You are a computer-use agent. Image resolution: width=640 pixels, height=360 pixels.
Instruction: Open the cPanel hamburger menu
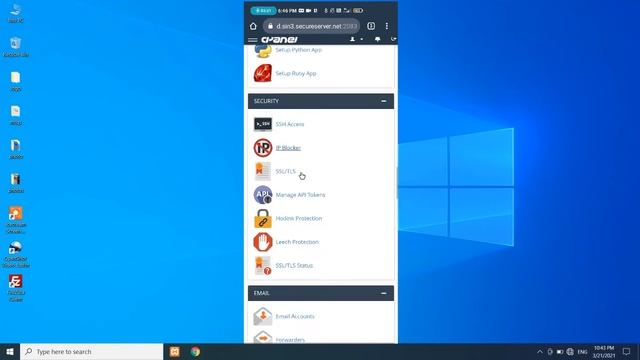pos(253,40)
